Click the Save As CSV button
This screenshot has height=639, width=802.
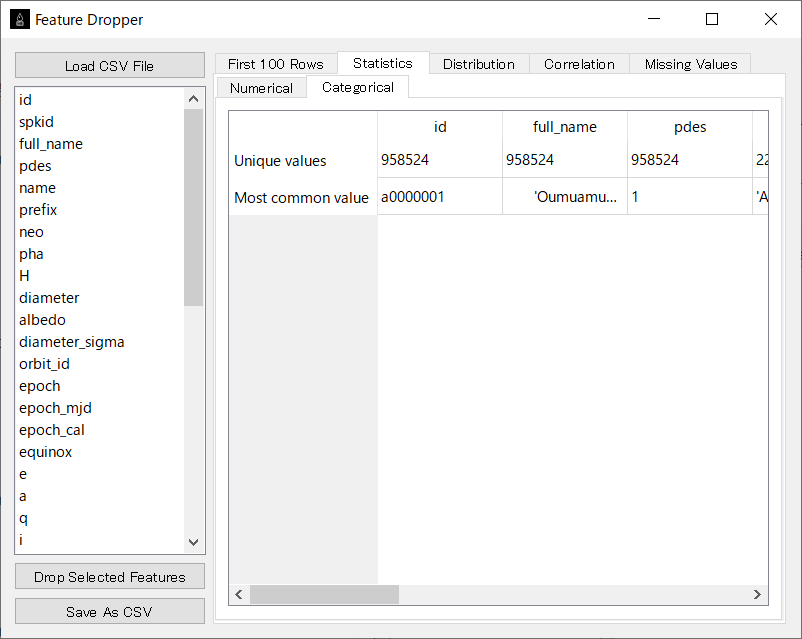click(x=110, y=611)
